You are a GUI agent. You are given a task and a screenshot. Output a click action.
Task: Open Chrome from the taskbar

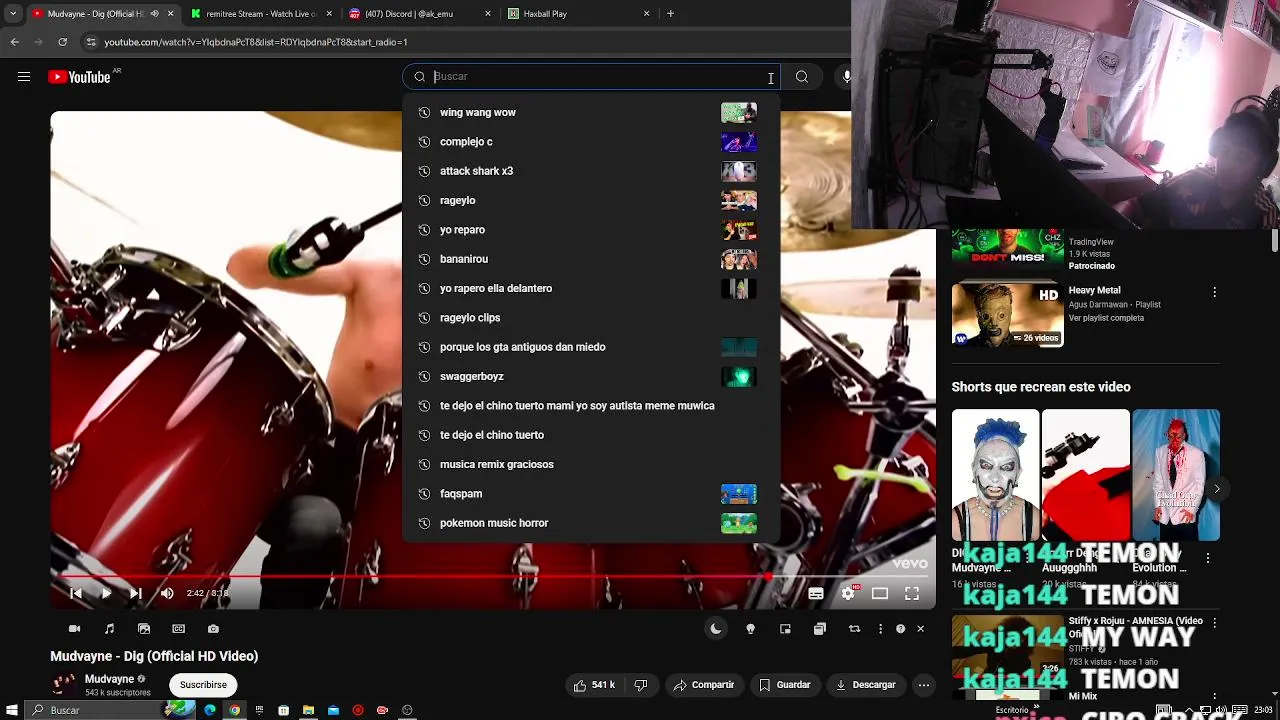234,710
